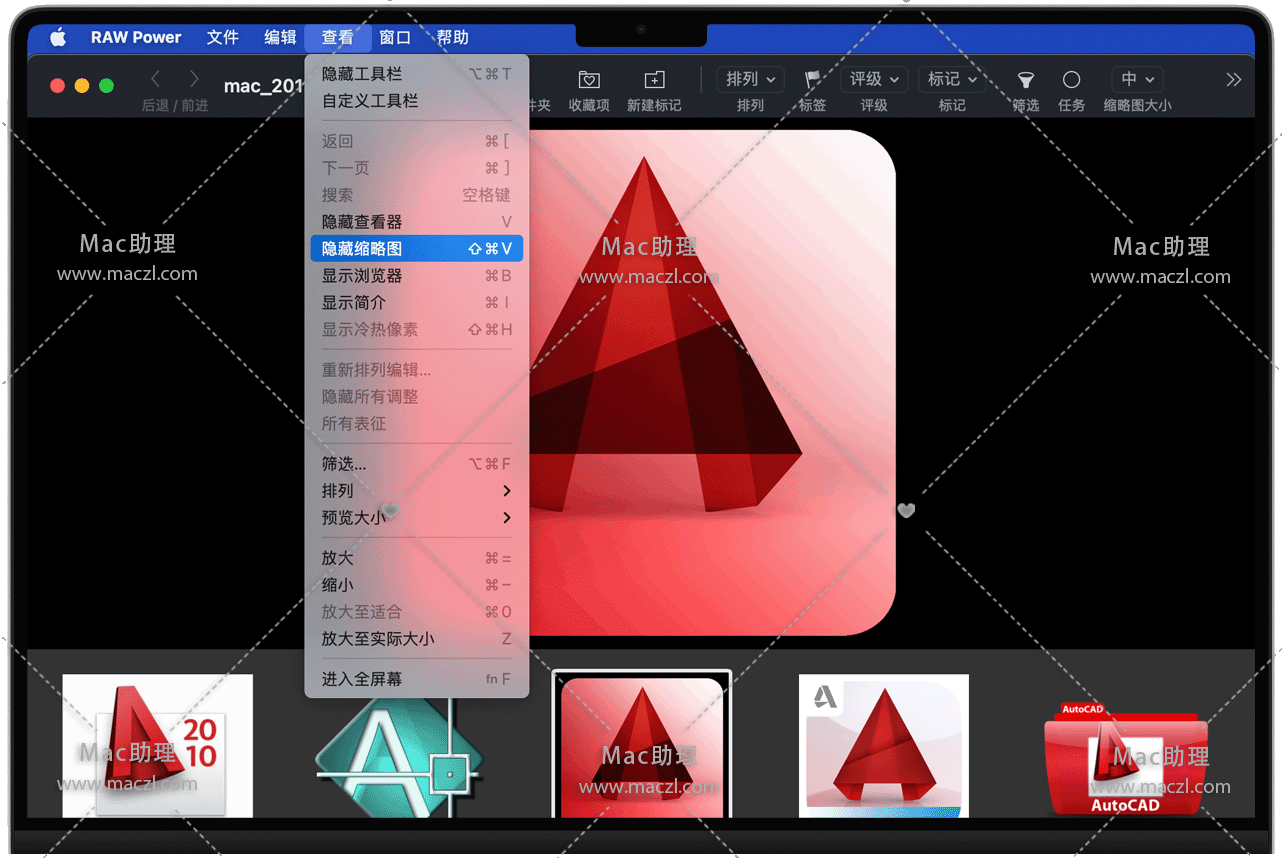Select the AutoCAD 2010 thumbnail
The image size is (1282, 858).
[157, 745]
